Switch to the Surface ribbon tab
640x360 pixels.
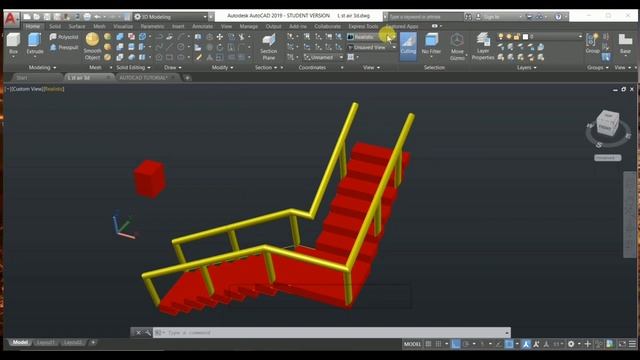point(77,26)
